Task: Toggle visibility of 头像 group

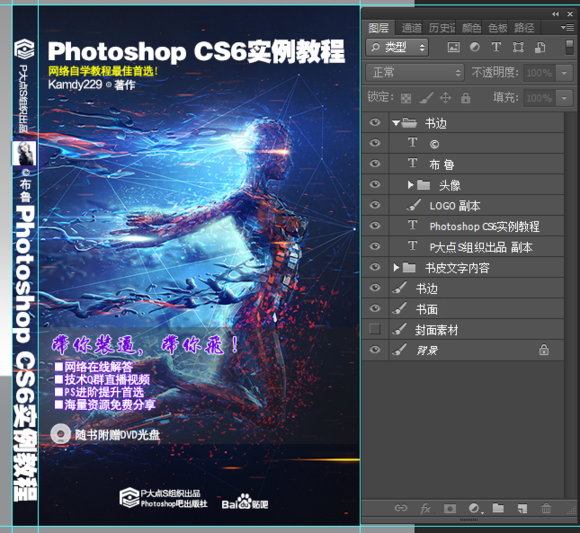Action: [375, 184]
